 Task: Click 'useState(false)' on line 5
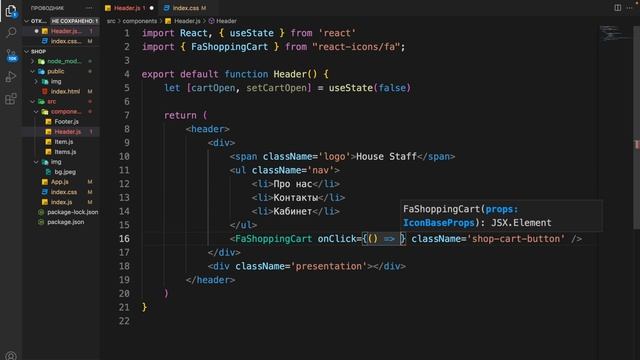pos(369,88)
